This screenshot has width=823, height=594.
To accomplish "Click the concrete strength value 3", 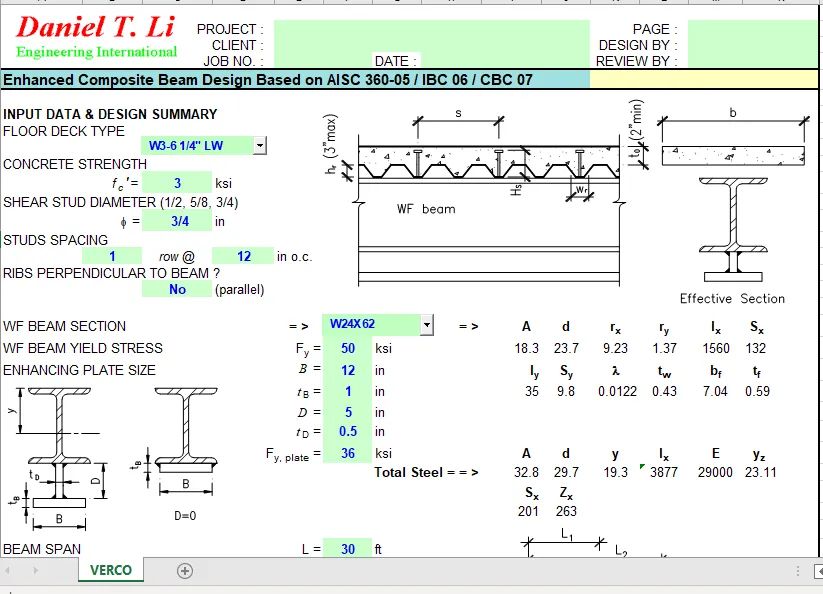I will coord(177,183).
